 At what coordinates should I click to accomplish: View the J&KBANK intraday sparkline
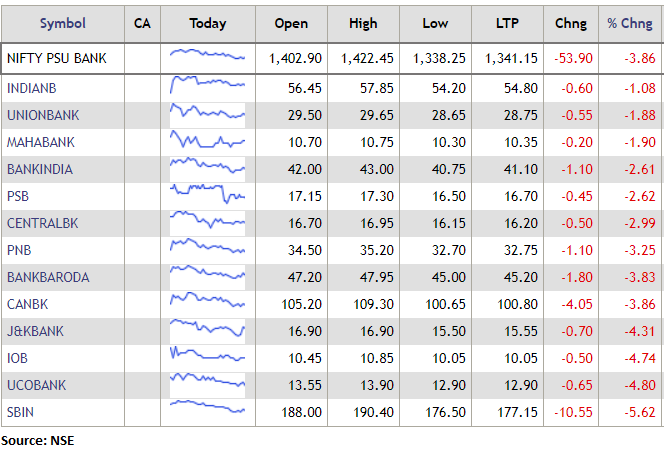pos(207,330)
